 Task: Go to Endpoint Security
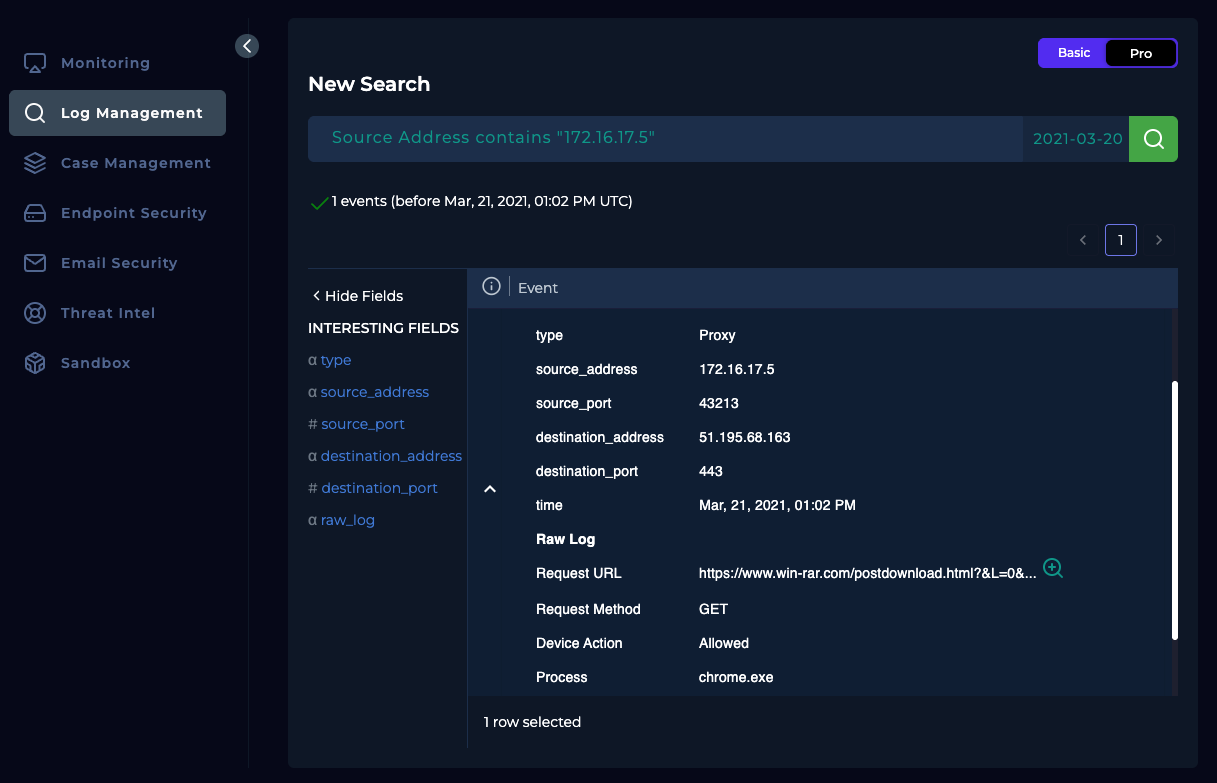click(x=133, y=213)
